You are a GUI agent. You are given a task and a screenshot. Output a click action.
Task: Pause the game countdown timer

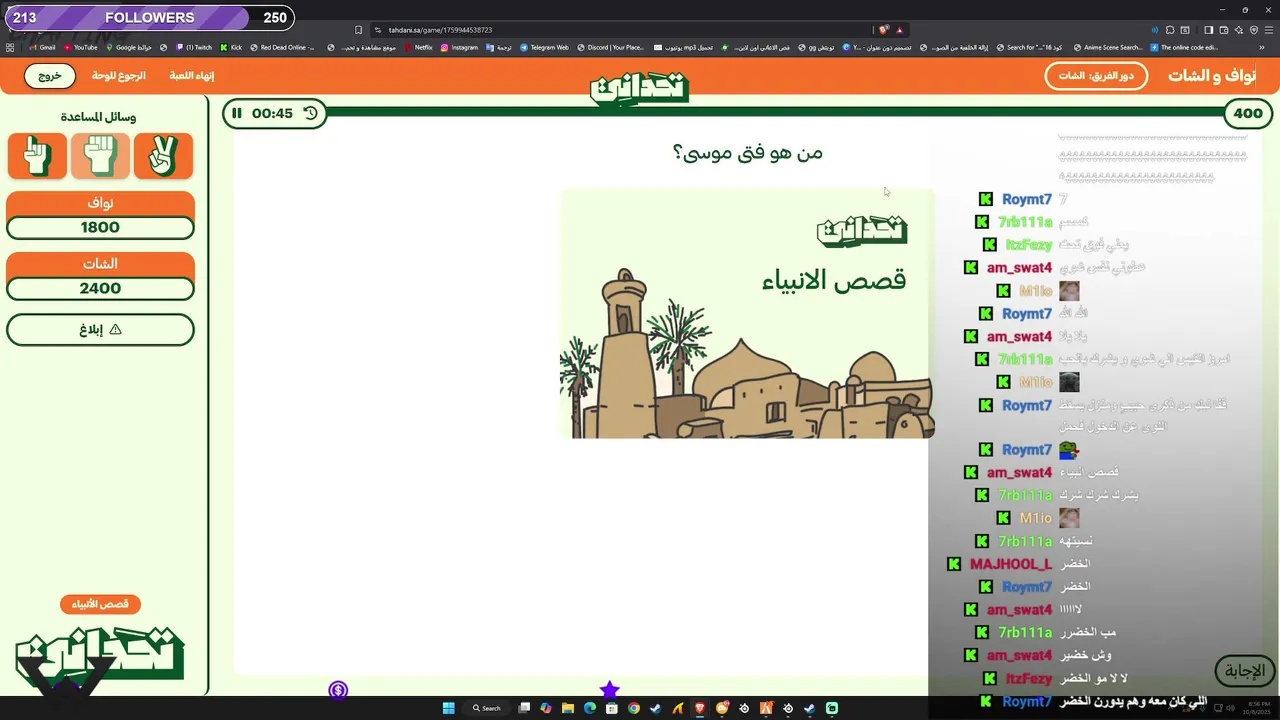click(x=237, y=113)
